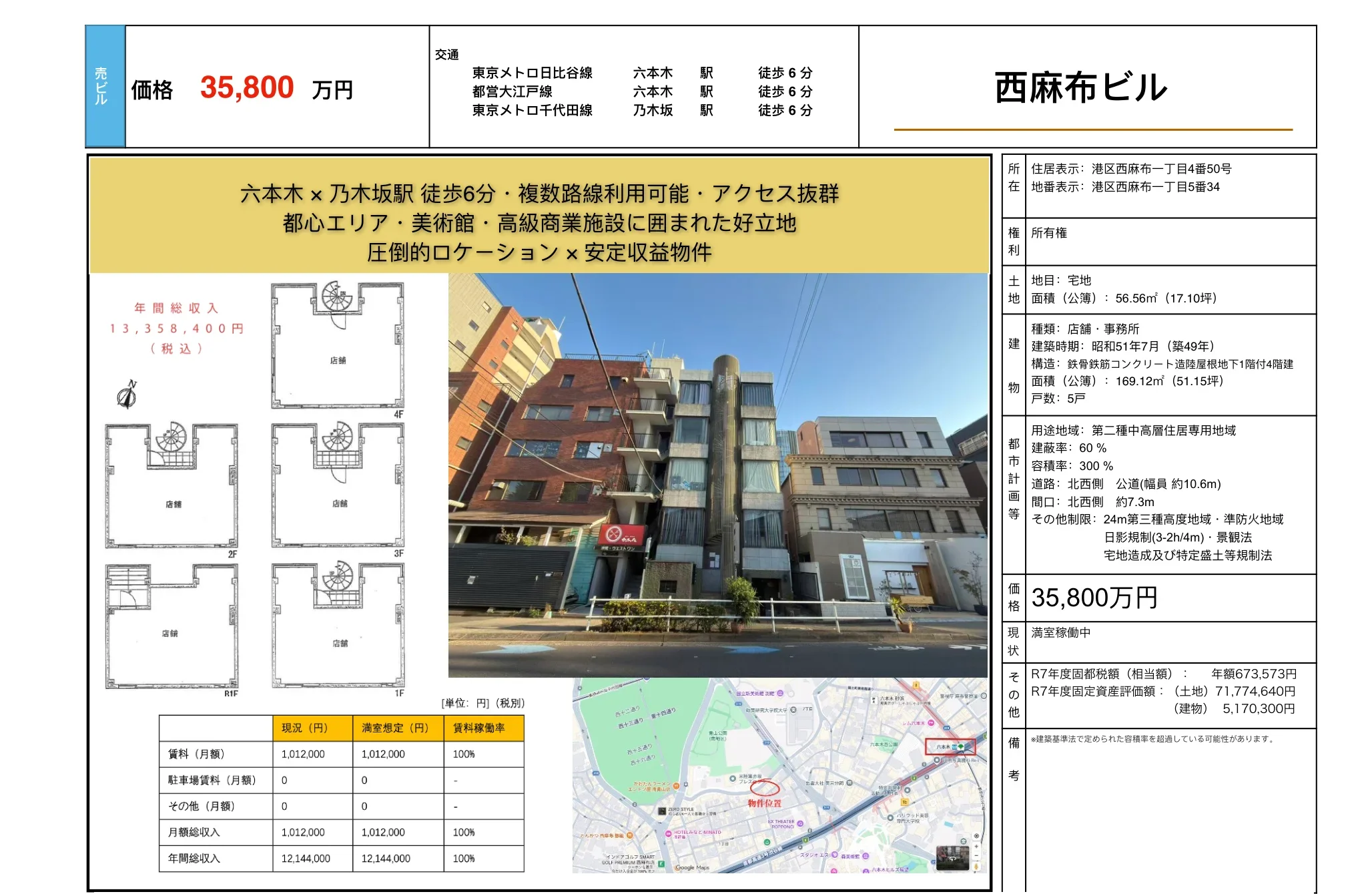Click the 住居表示 address line
This screenshot has height=894, width=1372.
point(1131,169)
